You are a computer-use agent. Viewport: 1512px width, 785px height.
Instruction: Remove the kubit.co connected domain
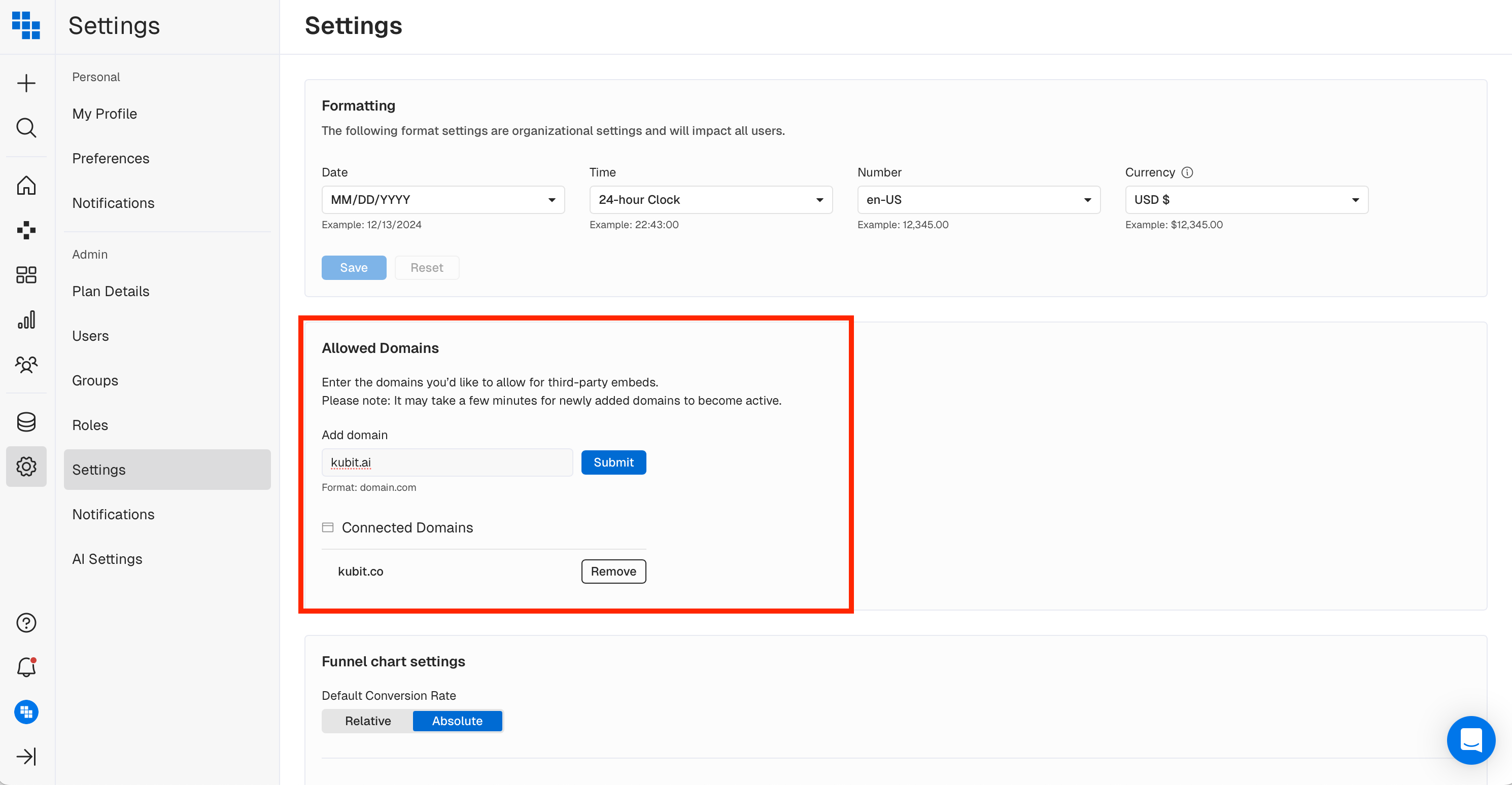point(613,571)
